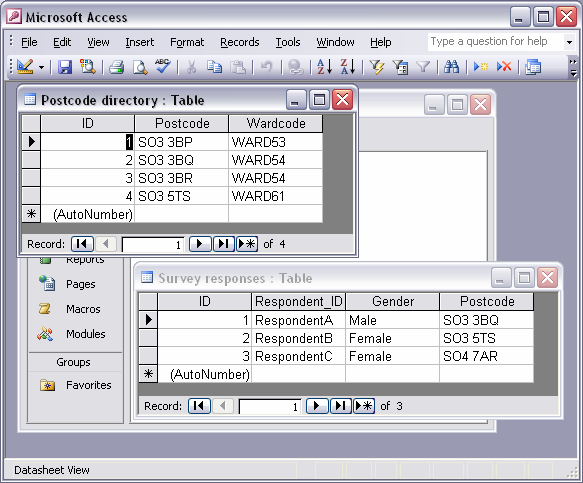This screenshot has width=583, height=483.
Task: Open the Edit menu
Action: pyautogui.click(x=62, y=42)
